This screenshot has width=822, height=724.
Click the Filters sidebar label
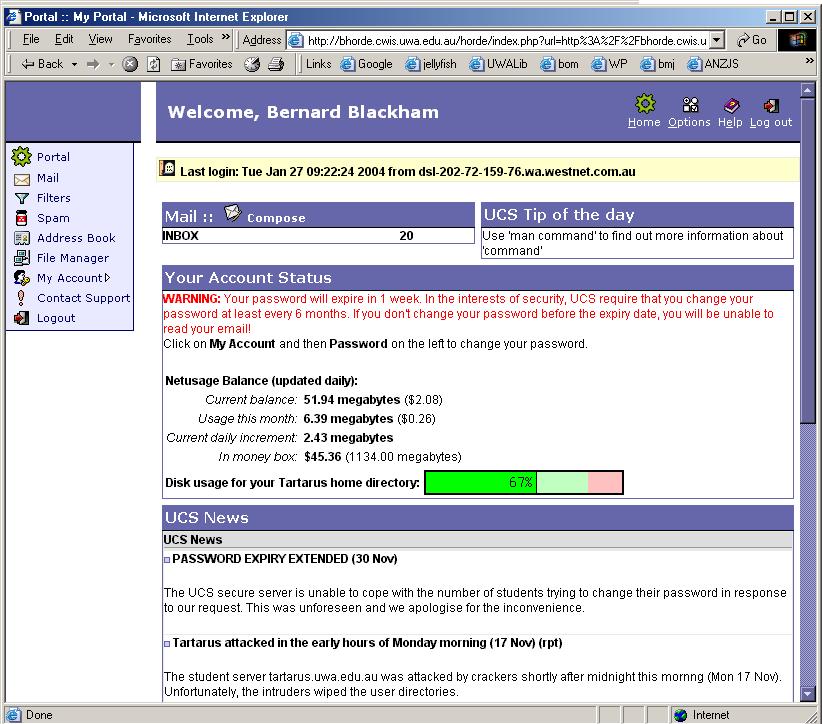point(53,198)
